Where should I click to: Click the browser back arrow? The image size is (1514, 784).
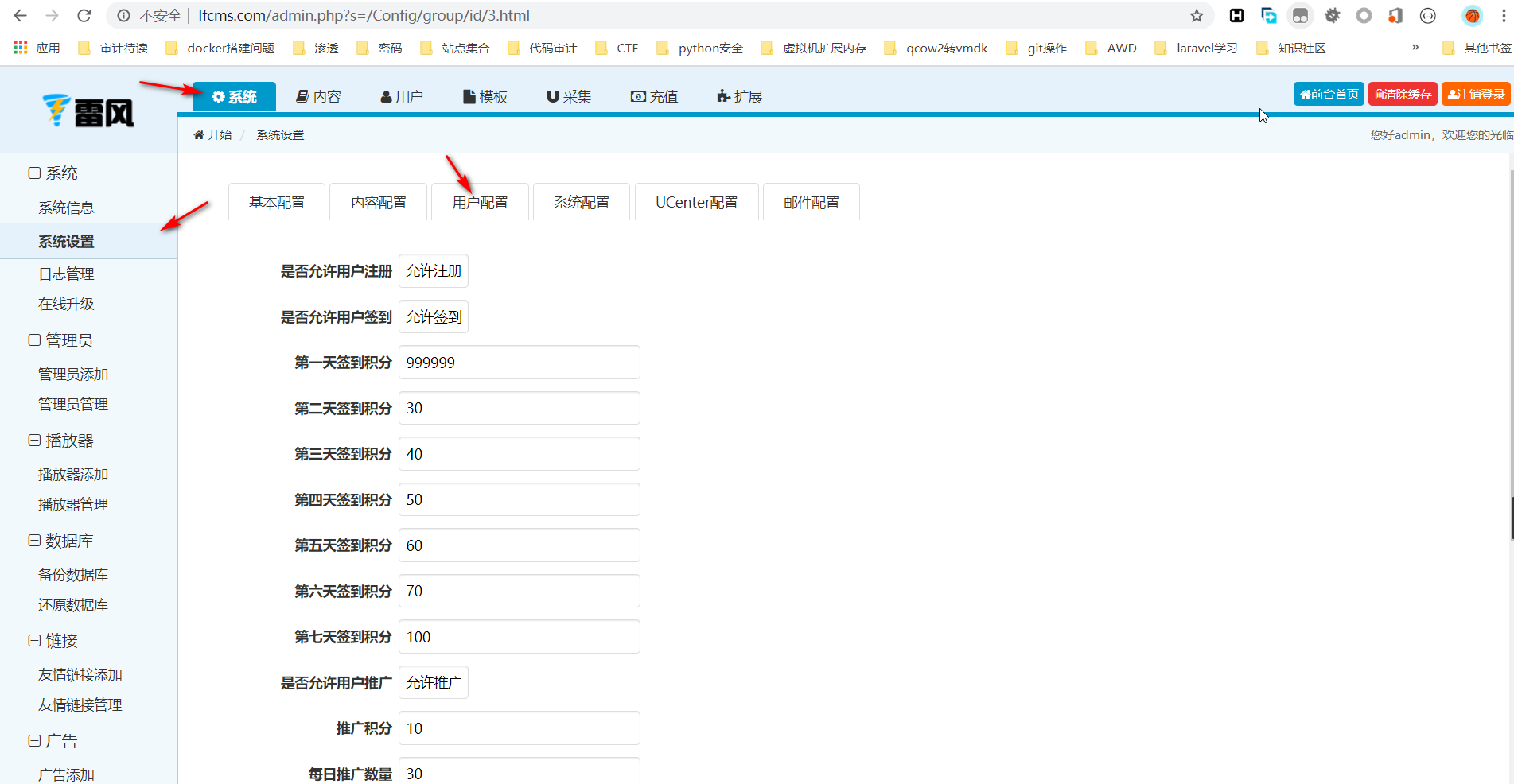click(21, 16)
